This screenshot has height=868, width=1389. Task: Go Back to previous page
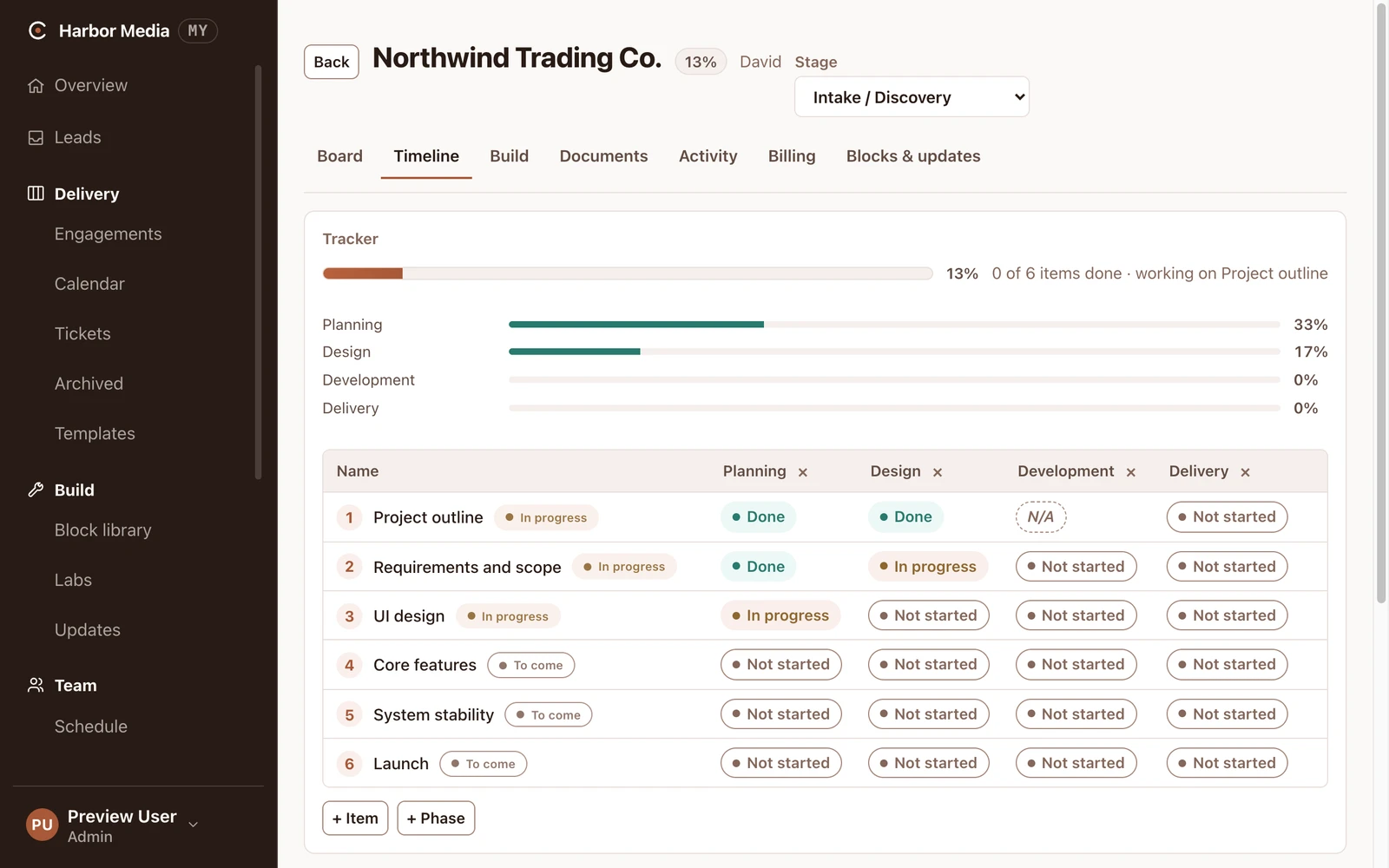(x=332, y=62)
